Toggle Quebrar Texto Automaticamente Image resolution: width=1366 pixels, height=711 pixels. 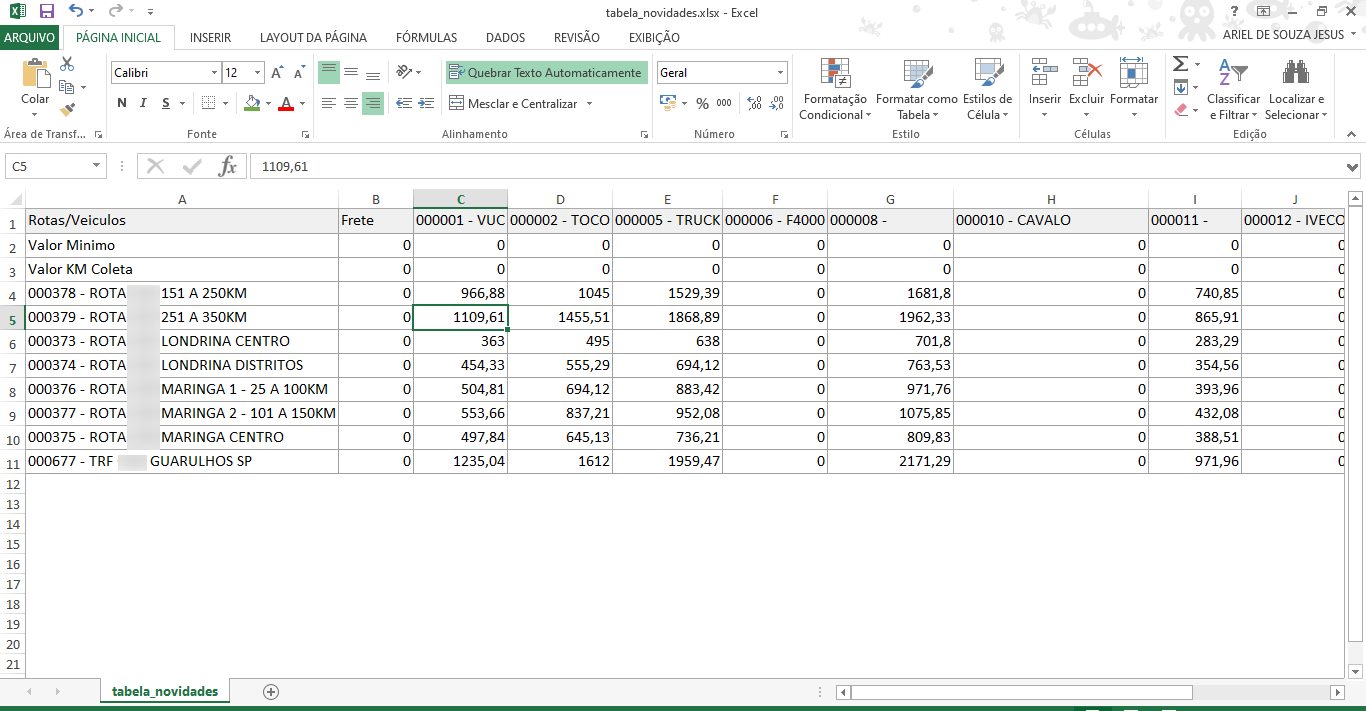click(x=545, y=73)
